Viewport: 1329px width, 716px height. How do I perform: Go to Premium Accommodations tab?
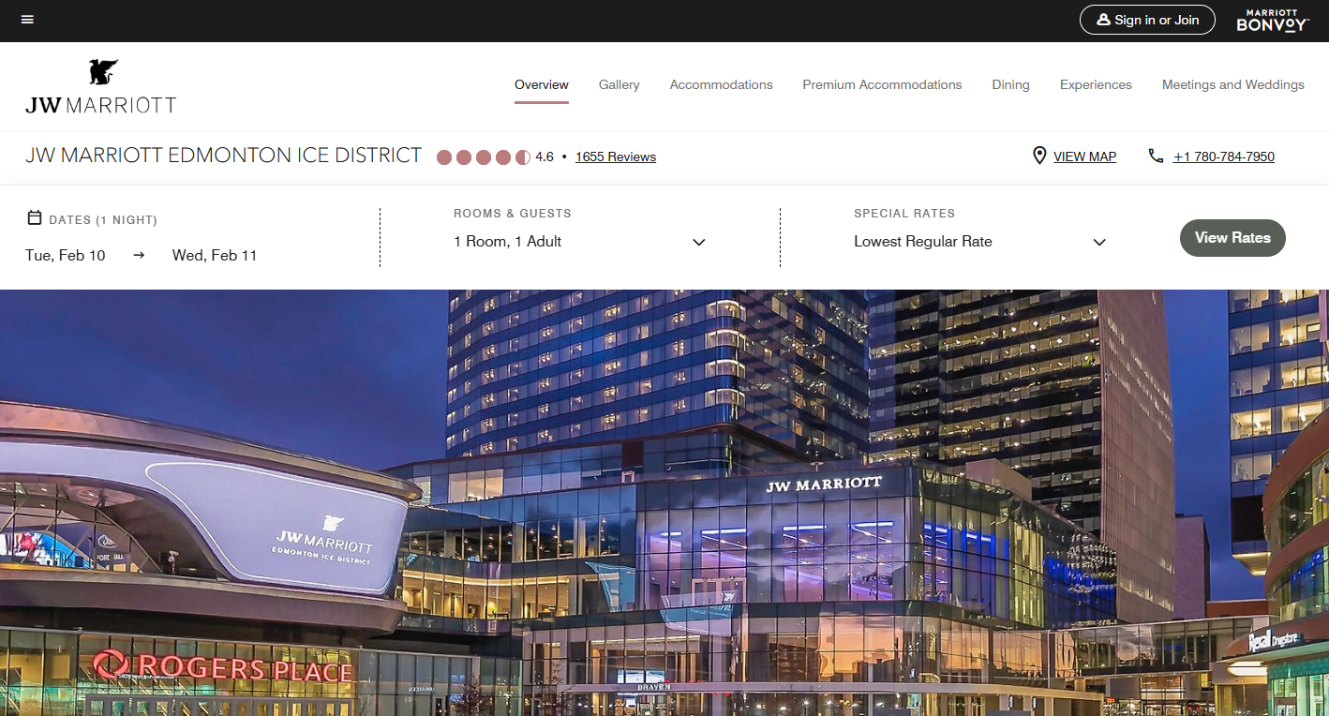[x=881, y=85]
